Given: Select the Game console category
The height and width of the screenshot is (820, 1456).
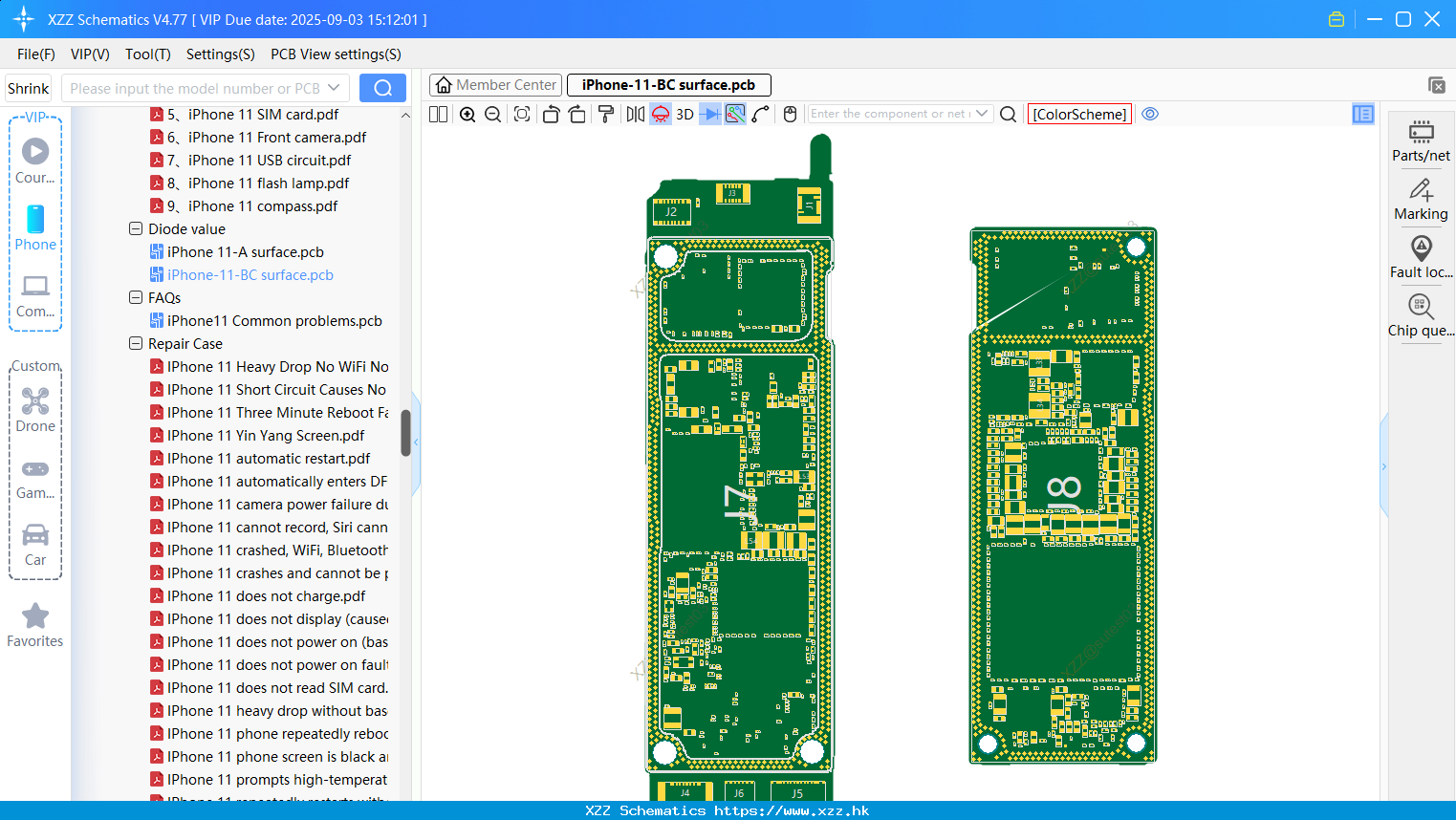Looking at the screenshot, I should pos(35,478).
